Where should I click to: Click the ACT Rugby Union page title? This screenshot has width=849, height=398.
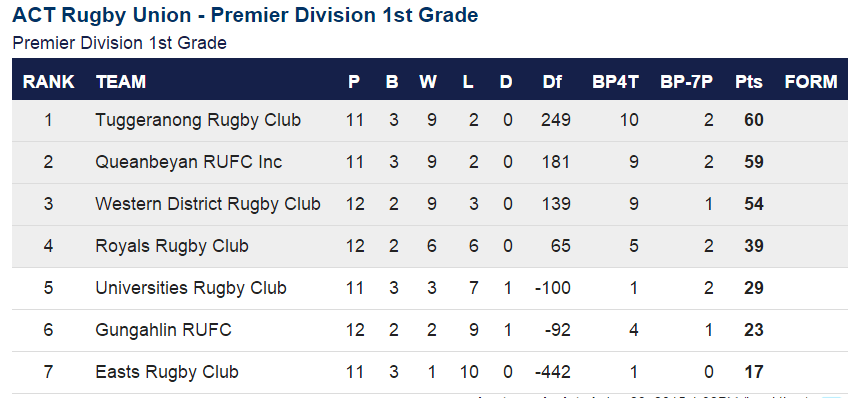coord(245,15)
